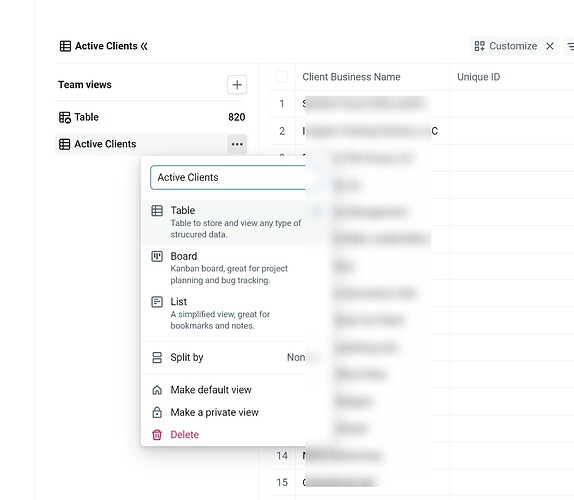Open the Split by dropdown

(x=224, y=357)
